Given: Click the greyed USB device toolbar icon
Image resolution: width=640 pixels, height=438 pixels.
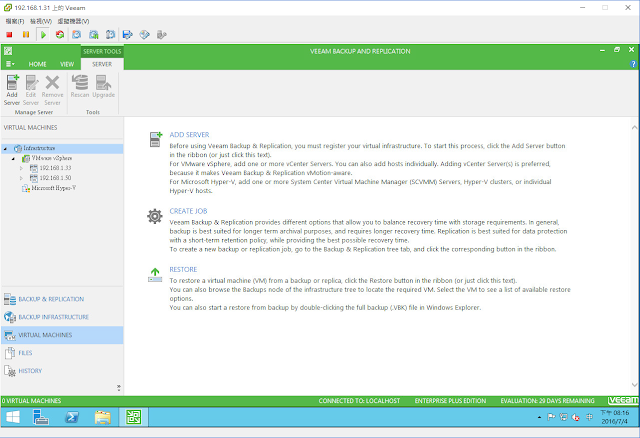Looking at the screenshot, I should [x=162, y=35].
